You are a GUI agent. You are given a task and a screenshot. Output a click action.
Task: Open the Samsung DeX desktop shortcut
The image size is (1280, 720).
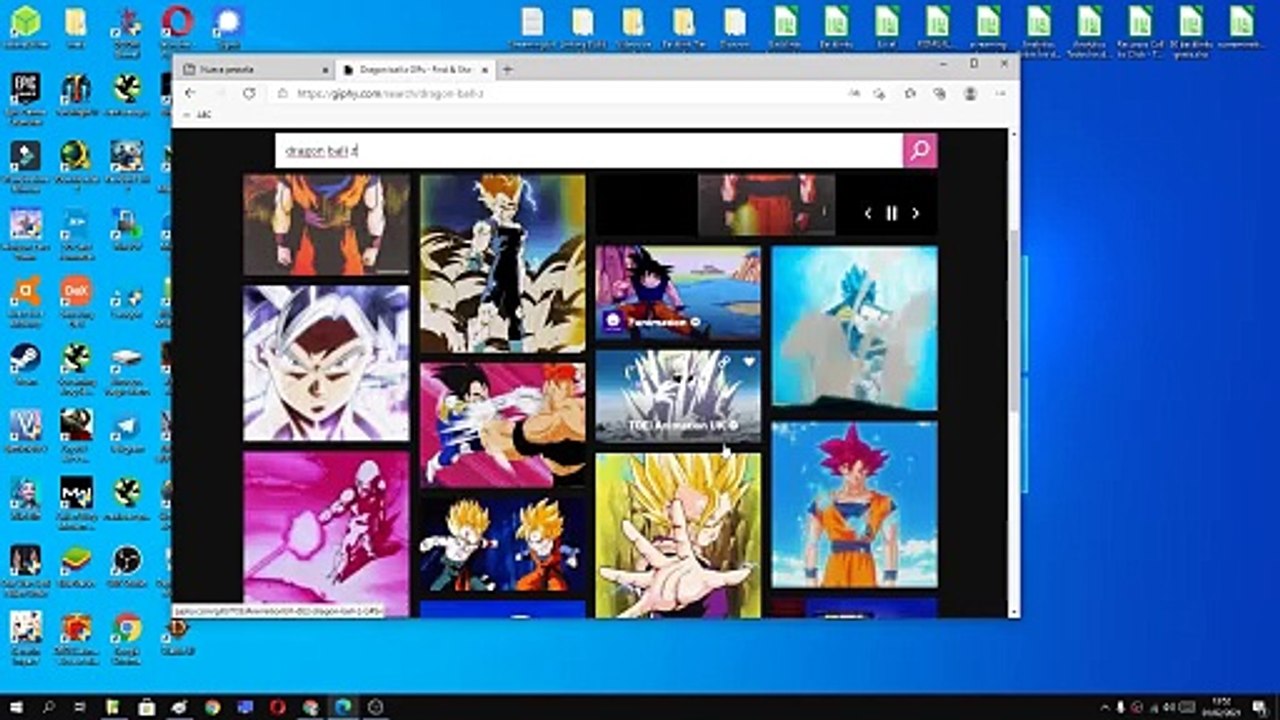coord(76,298)
